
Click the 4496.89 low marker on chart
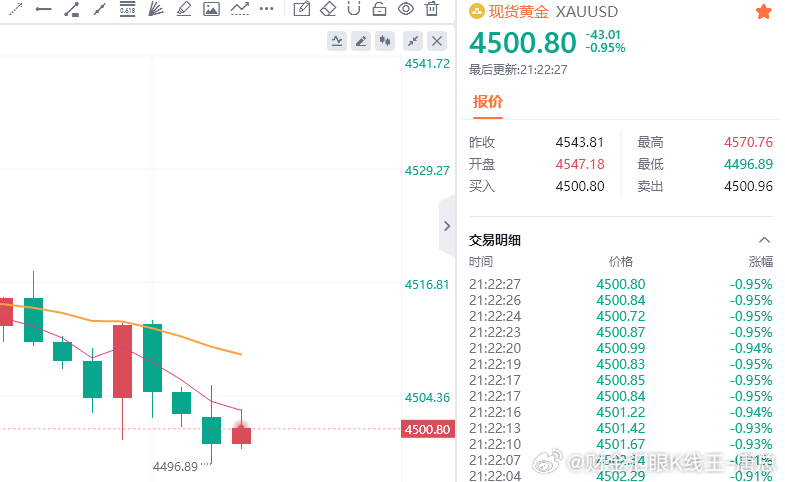[x=175, y=467]
